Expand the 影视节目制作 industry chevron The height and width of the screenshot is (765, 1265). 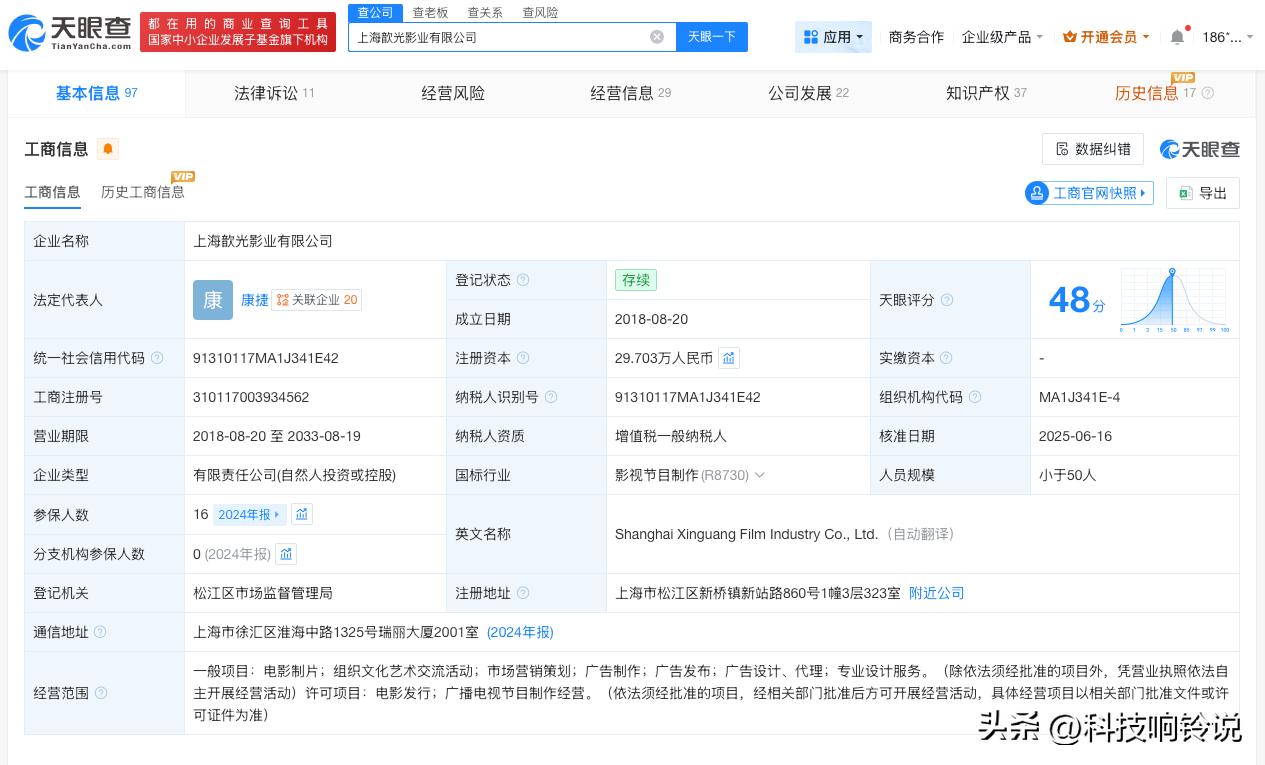click(x=759, y=475)
